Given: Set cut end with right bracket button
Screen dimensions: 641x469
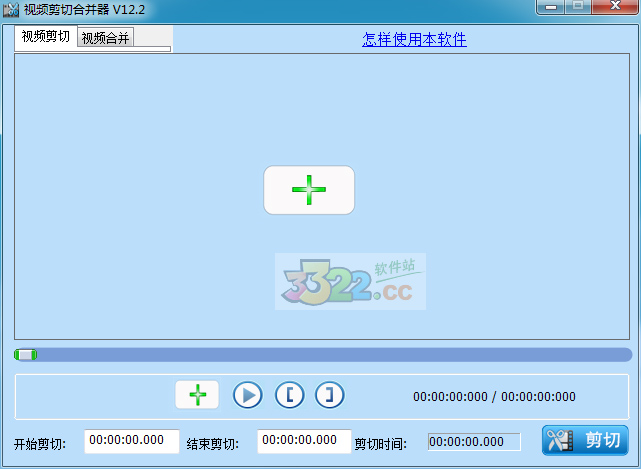Looking at the screenshot, I should (x=329, y=395).
